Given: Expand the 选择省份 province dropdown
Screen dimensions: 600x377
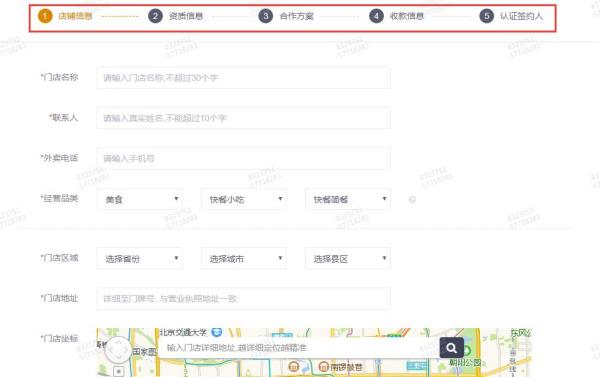Looking at the screenshot, I should 140,258.
